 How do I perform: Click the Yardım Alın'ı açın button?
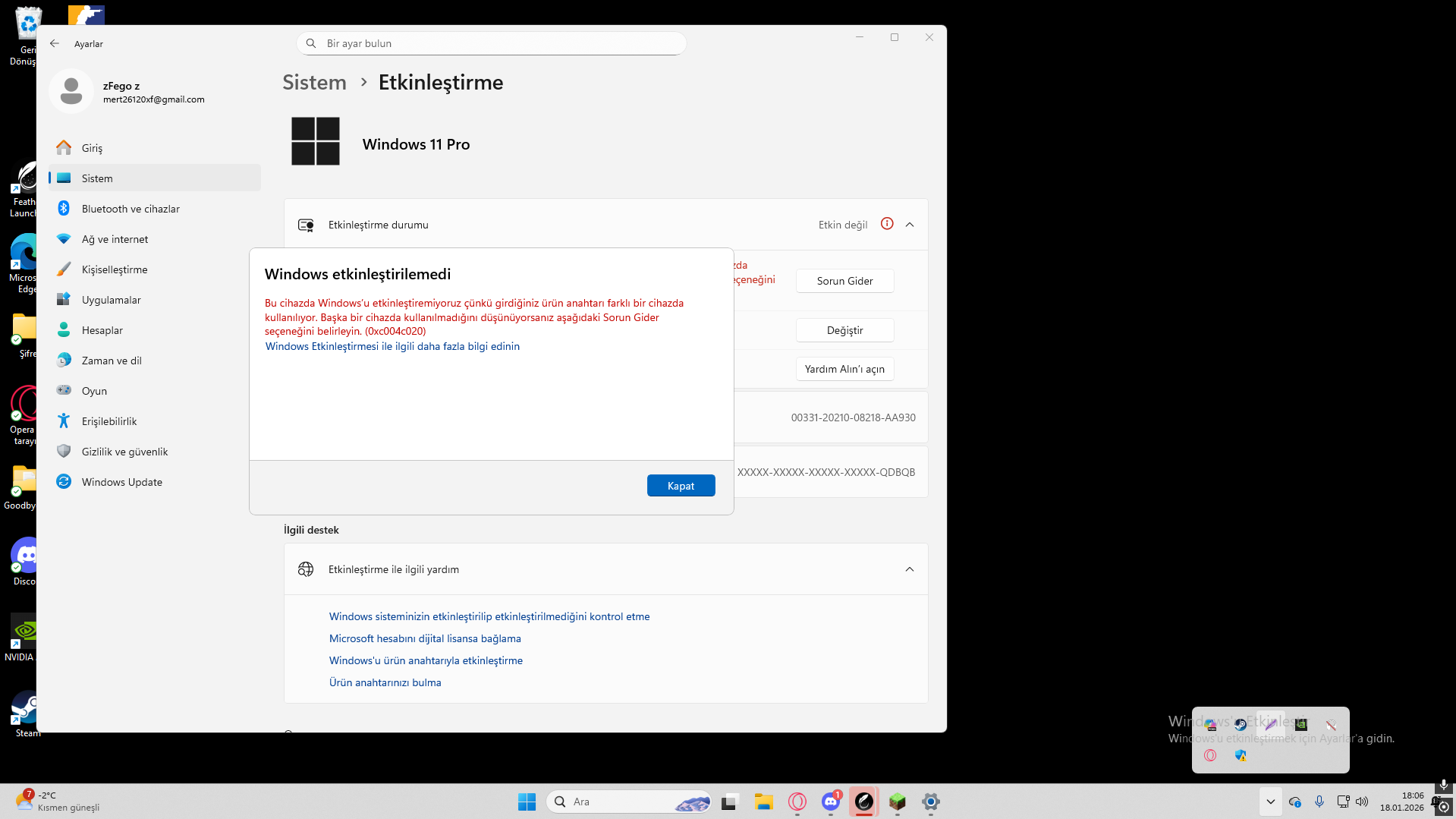point(844,369)
